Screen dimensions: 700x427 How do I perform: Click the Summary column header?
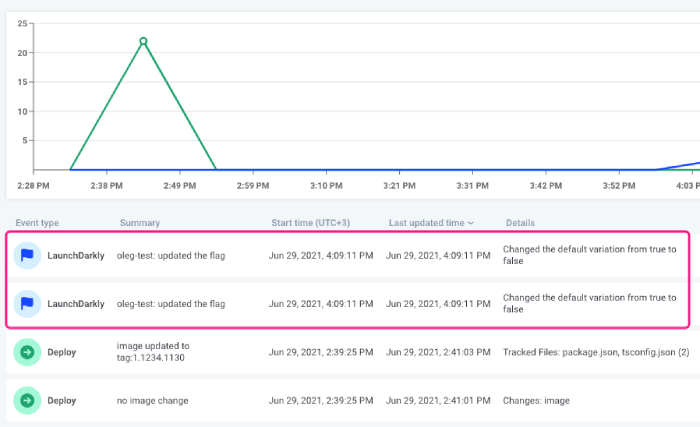click(140, 223)
